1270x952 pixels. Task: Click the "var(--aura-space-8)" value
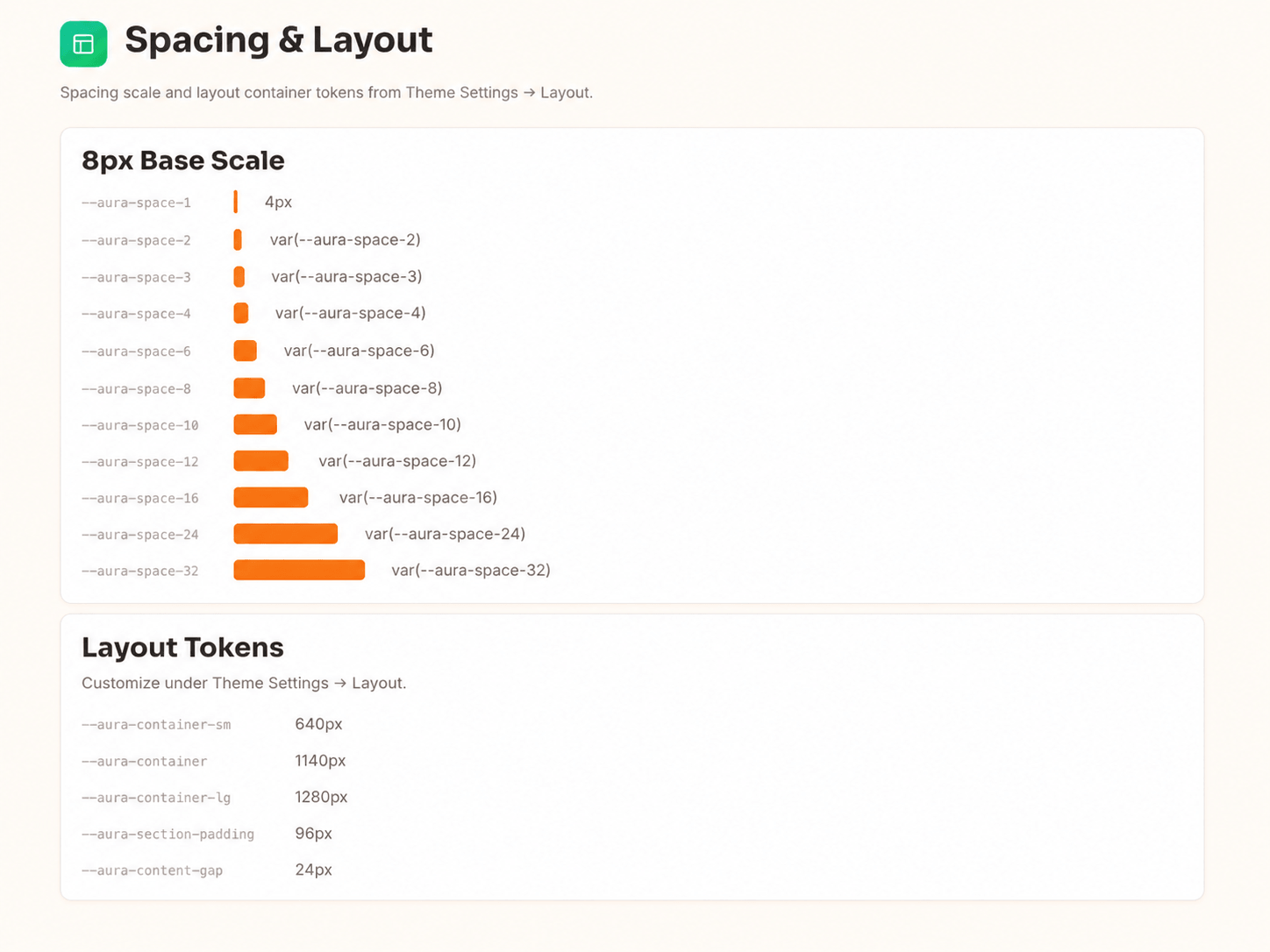point(367,387)
